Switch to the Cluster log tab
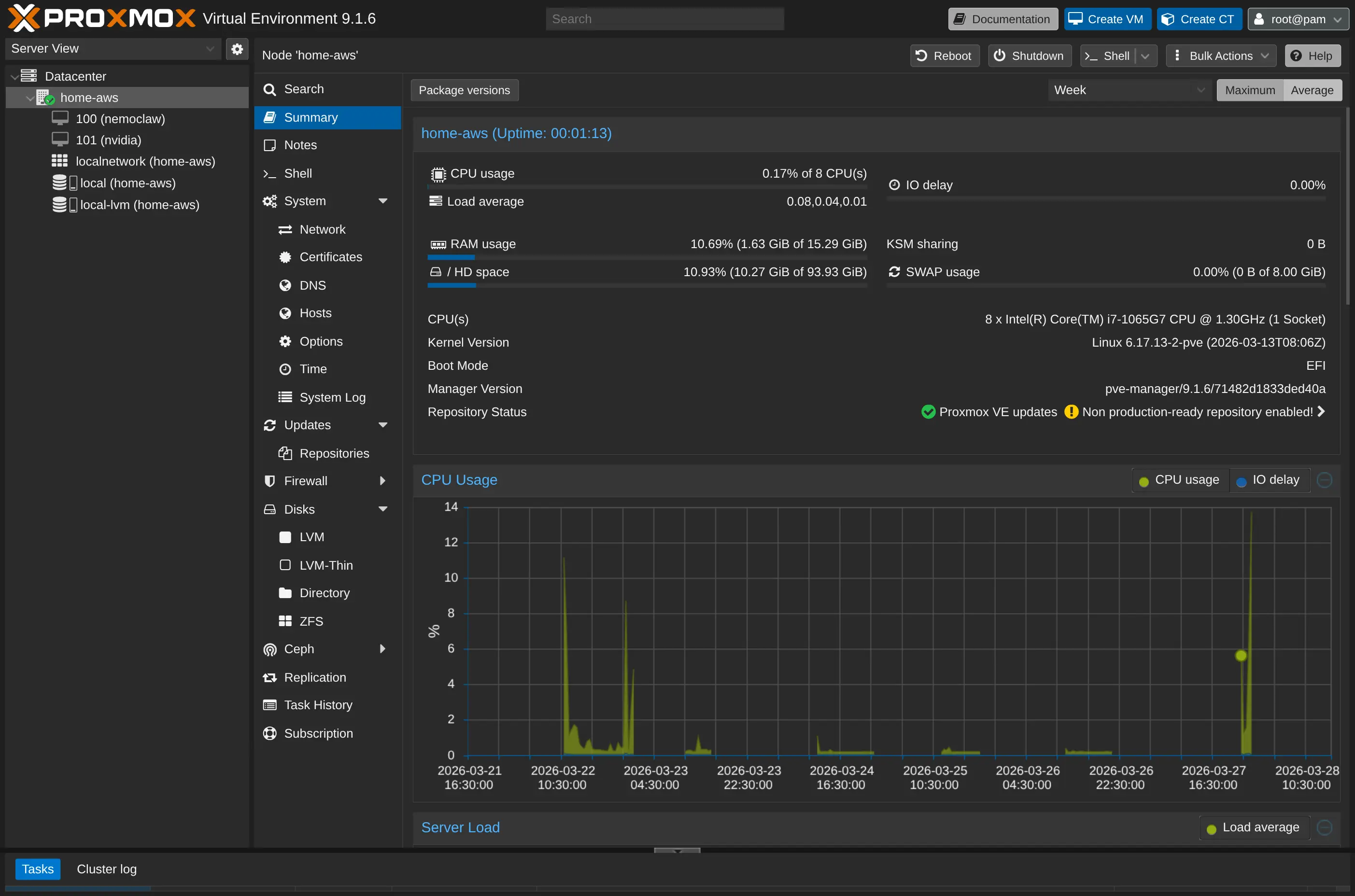The width and height of the screenshot is (1355, 896). [106, 868]
